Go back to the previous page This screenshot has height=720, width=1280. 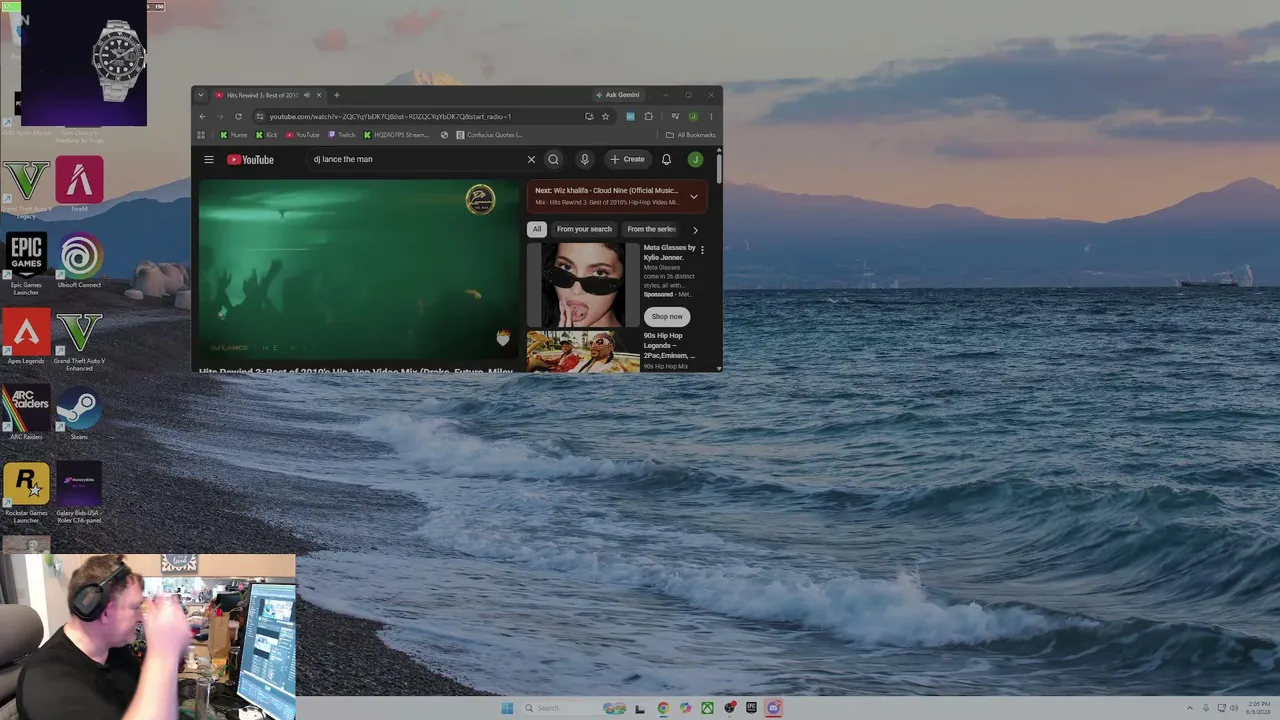[202, 116]
